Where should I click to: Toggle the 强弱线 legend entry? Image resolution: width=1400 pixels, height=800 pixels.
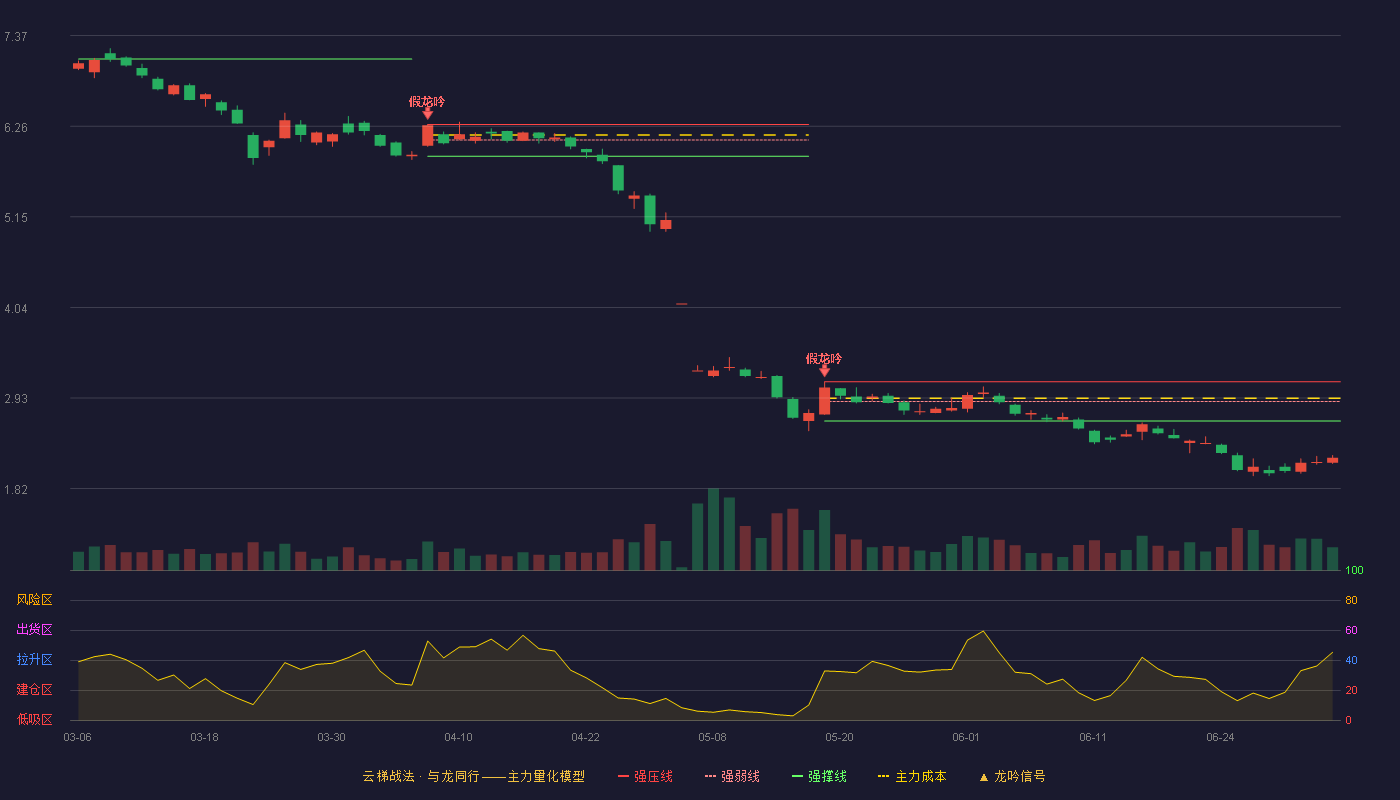732,776
